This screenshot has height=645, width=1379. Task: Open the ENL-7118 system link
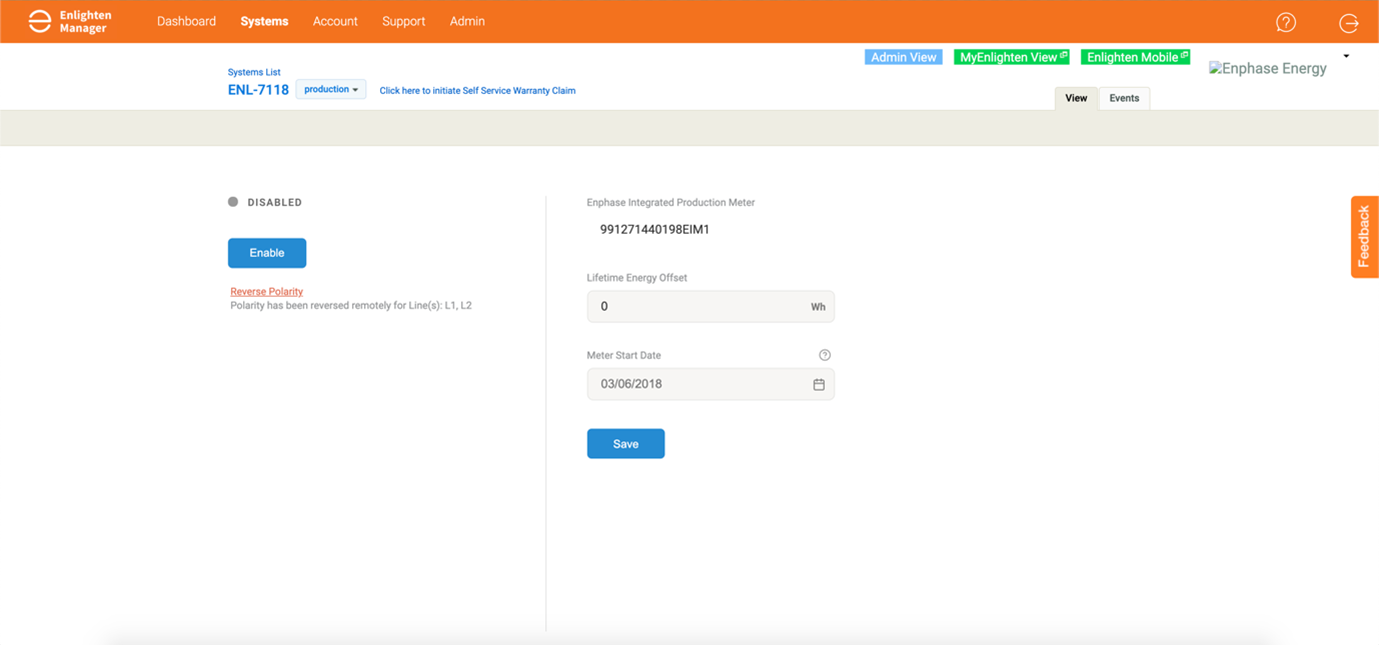(258, 90)
